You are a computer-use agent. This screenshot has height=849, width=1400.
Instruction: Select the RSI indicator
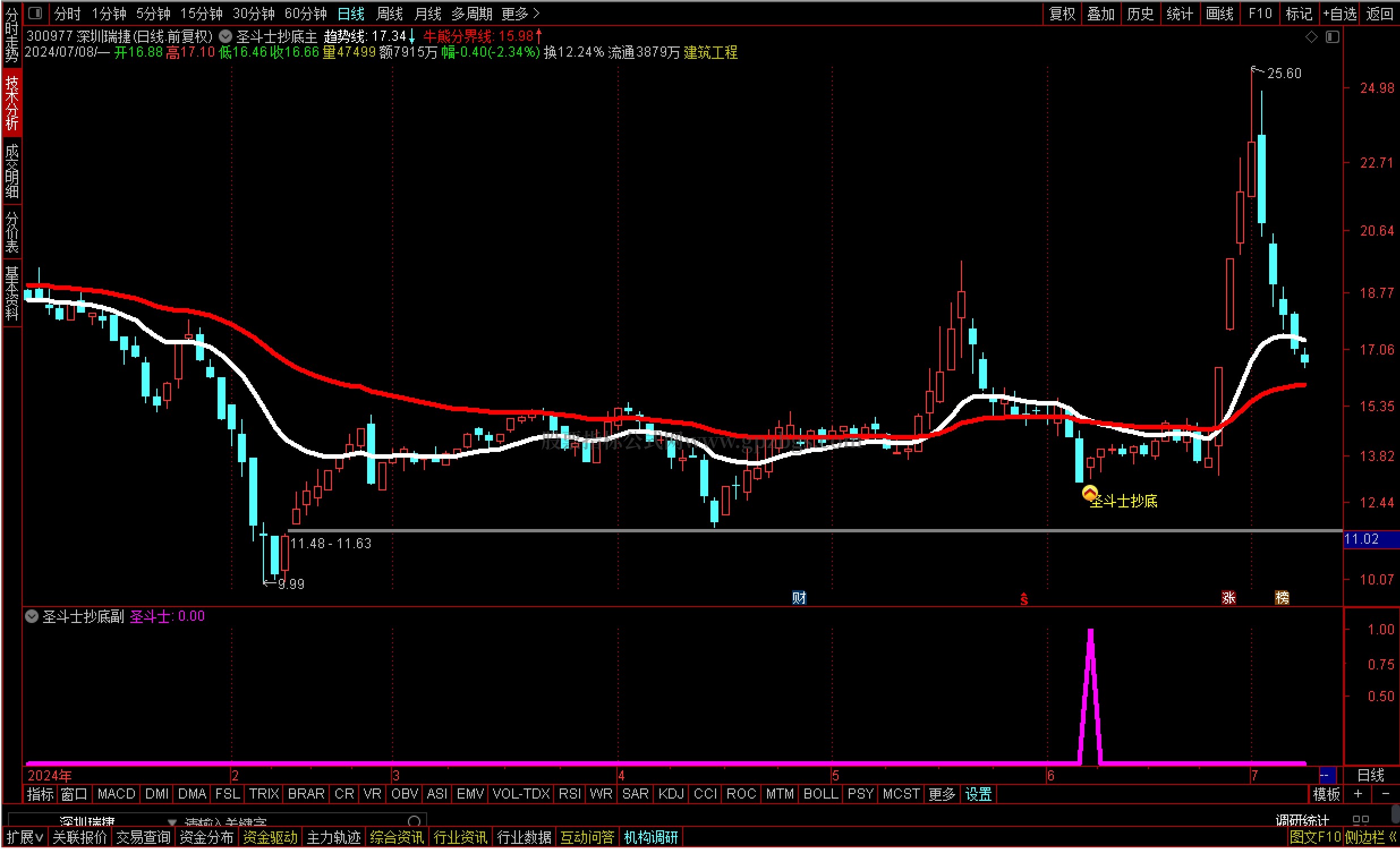(x=570, y=794)
